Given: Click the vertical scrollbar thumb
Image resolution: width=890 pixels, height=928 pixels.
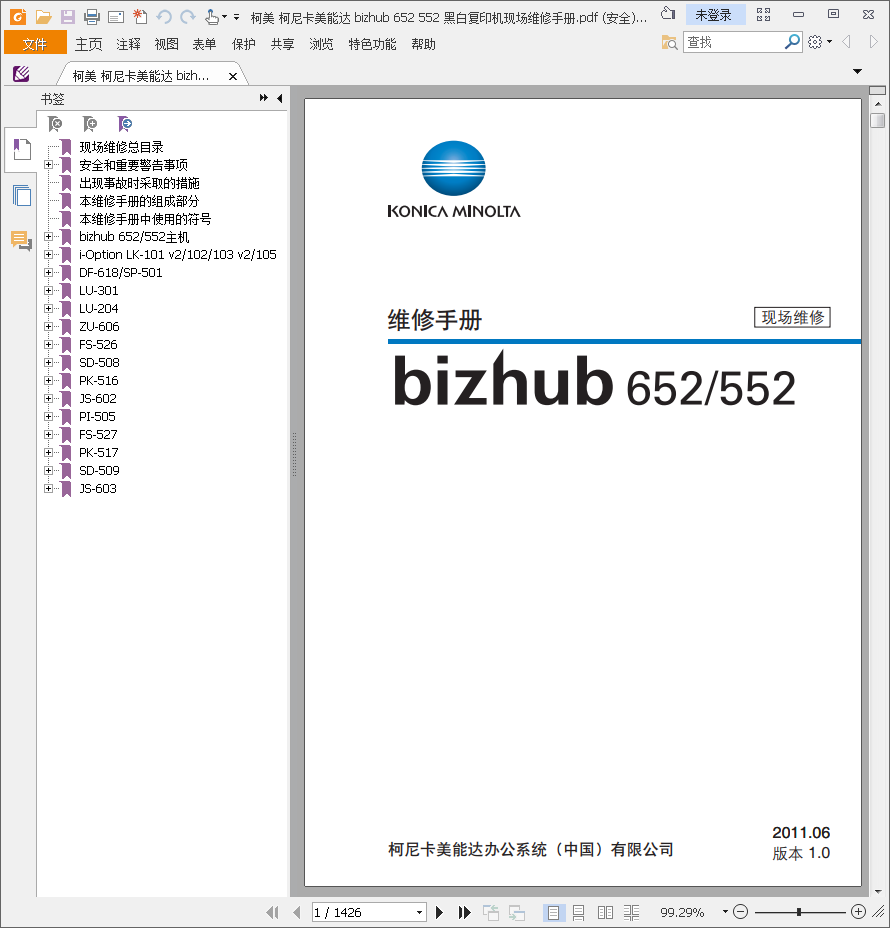Looking at the screenshot, I should coord(878,120).
